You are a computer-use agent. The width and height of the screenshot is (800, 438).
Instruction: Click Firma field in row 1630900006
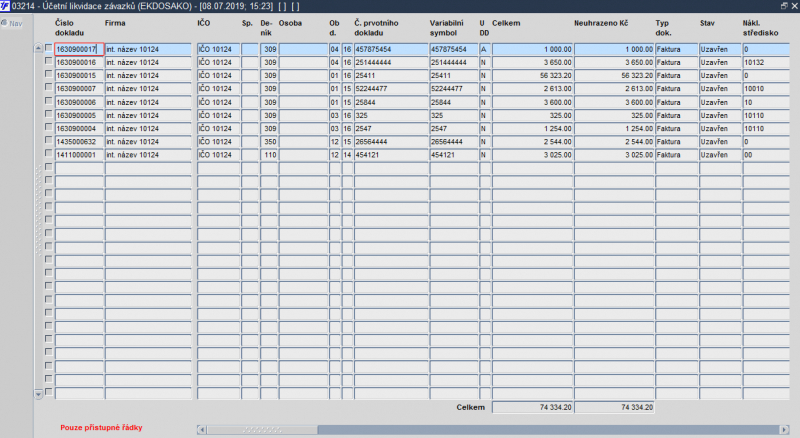tap(148, 102)
